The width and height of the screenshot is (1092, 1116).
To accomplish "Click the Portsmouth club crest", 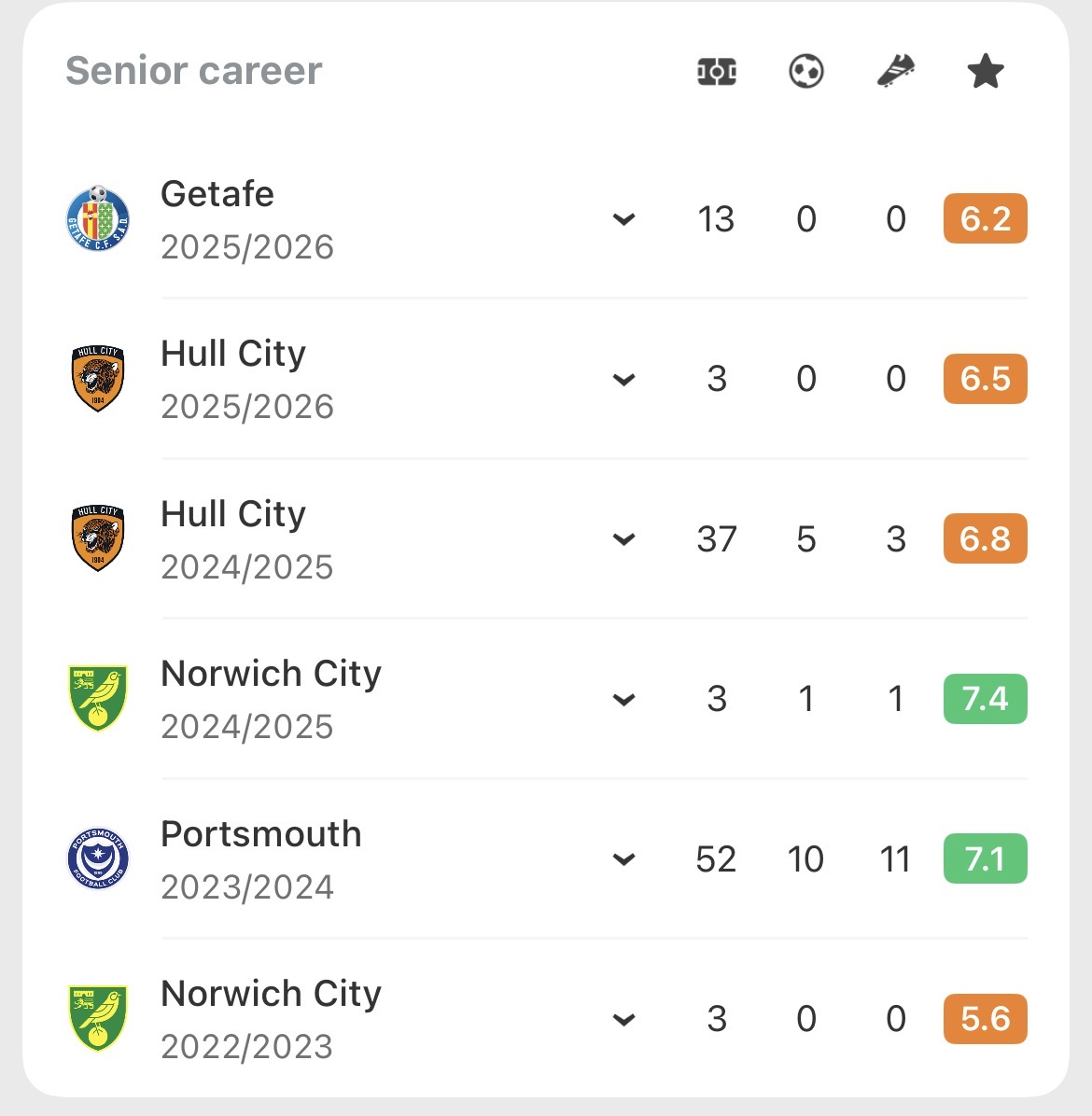I will [98, 858].
